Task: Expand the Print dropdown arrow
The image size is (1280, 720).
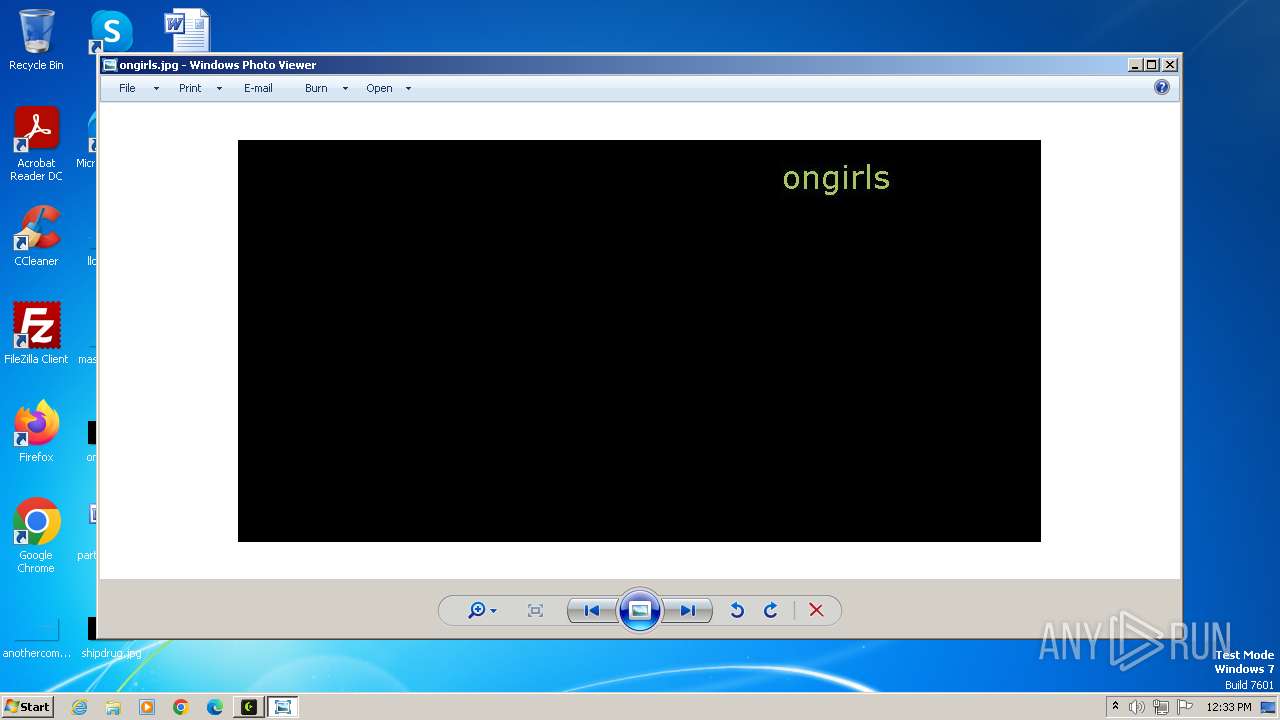Action: [219, 89]
